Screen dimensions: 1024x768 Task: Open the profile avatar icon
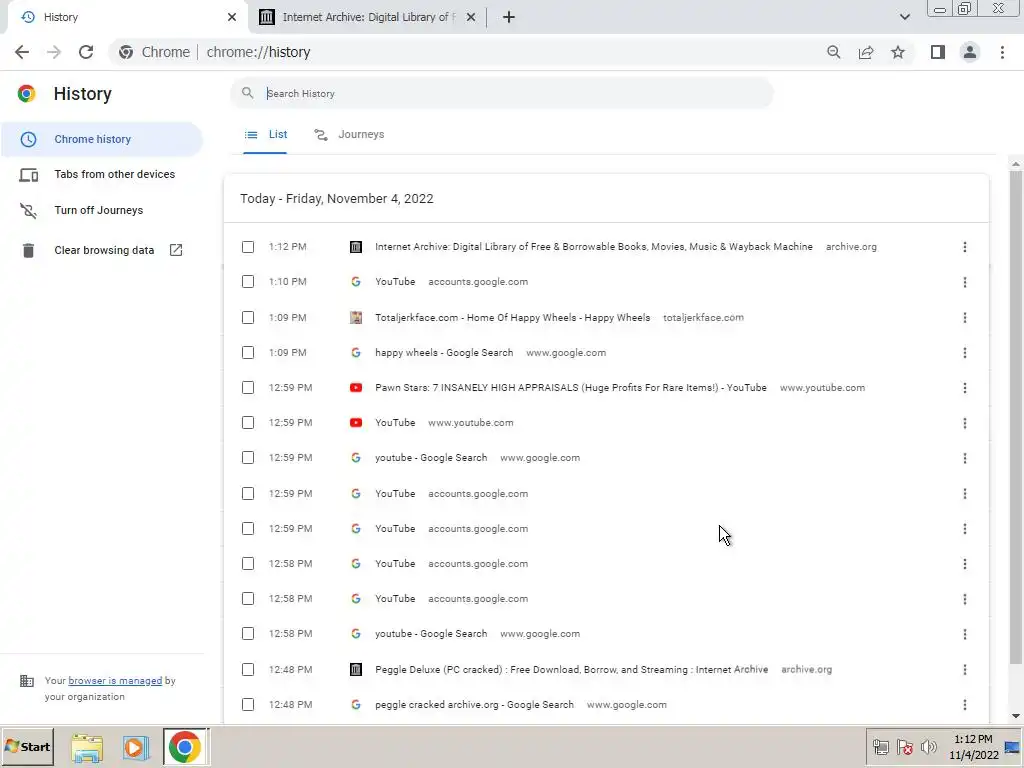coord(970,52)
